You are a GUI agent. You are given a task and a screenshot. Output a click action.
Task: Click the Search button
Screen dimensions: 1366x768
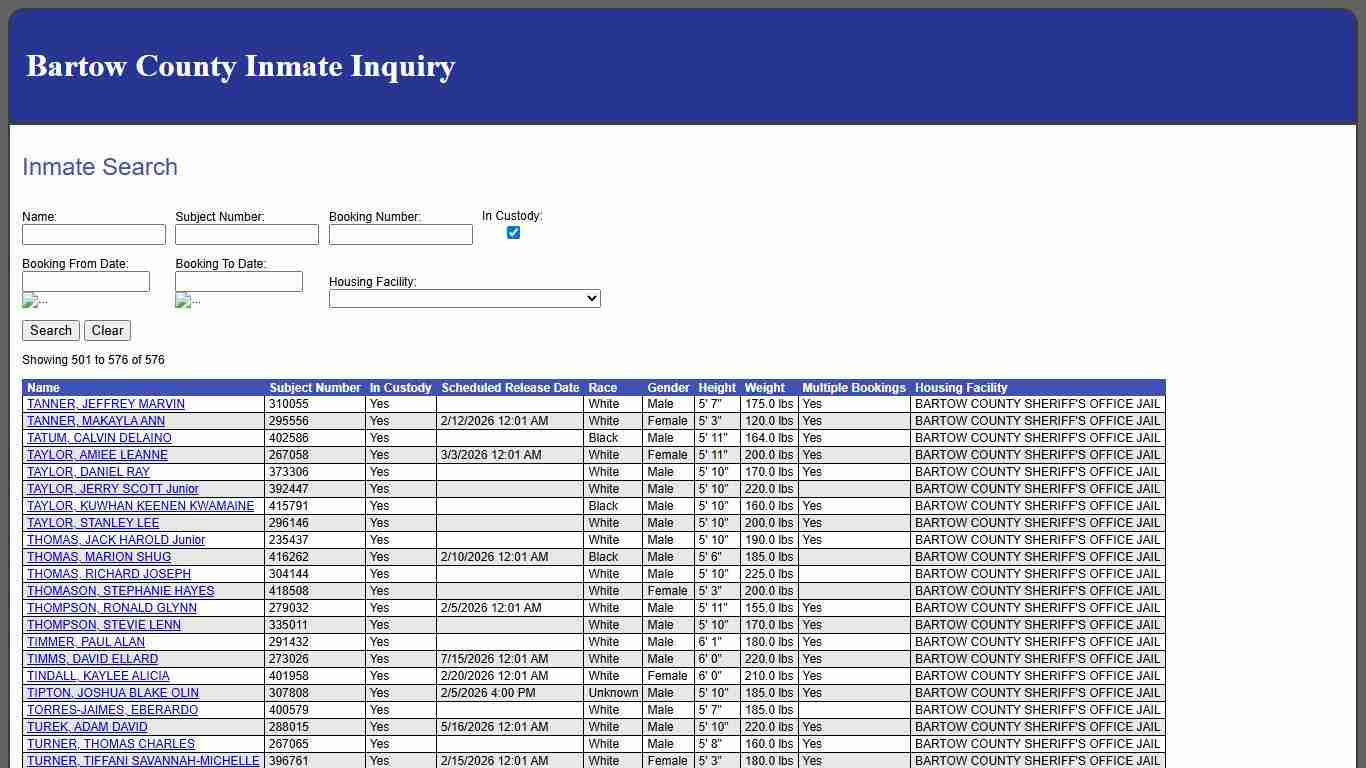50,330
